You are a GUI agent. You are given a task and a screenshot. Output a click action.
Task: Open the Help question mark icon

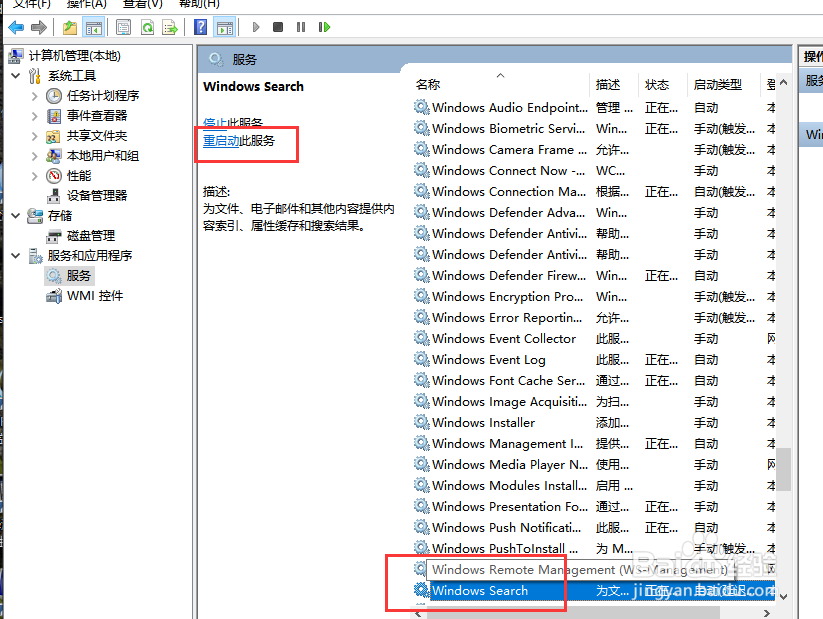(x=201, y=27)
